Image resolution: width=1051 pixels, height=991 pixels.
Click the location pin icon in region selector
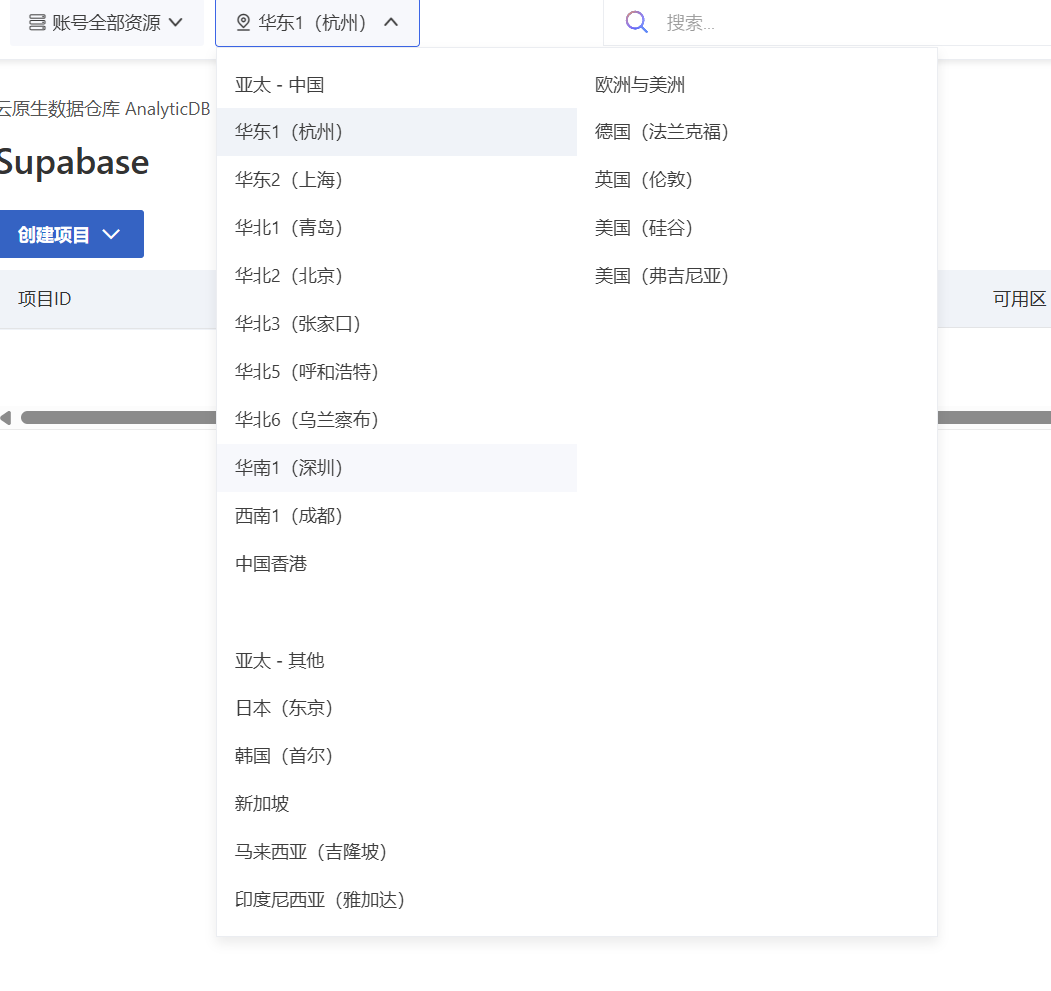(243, 23)
